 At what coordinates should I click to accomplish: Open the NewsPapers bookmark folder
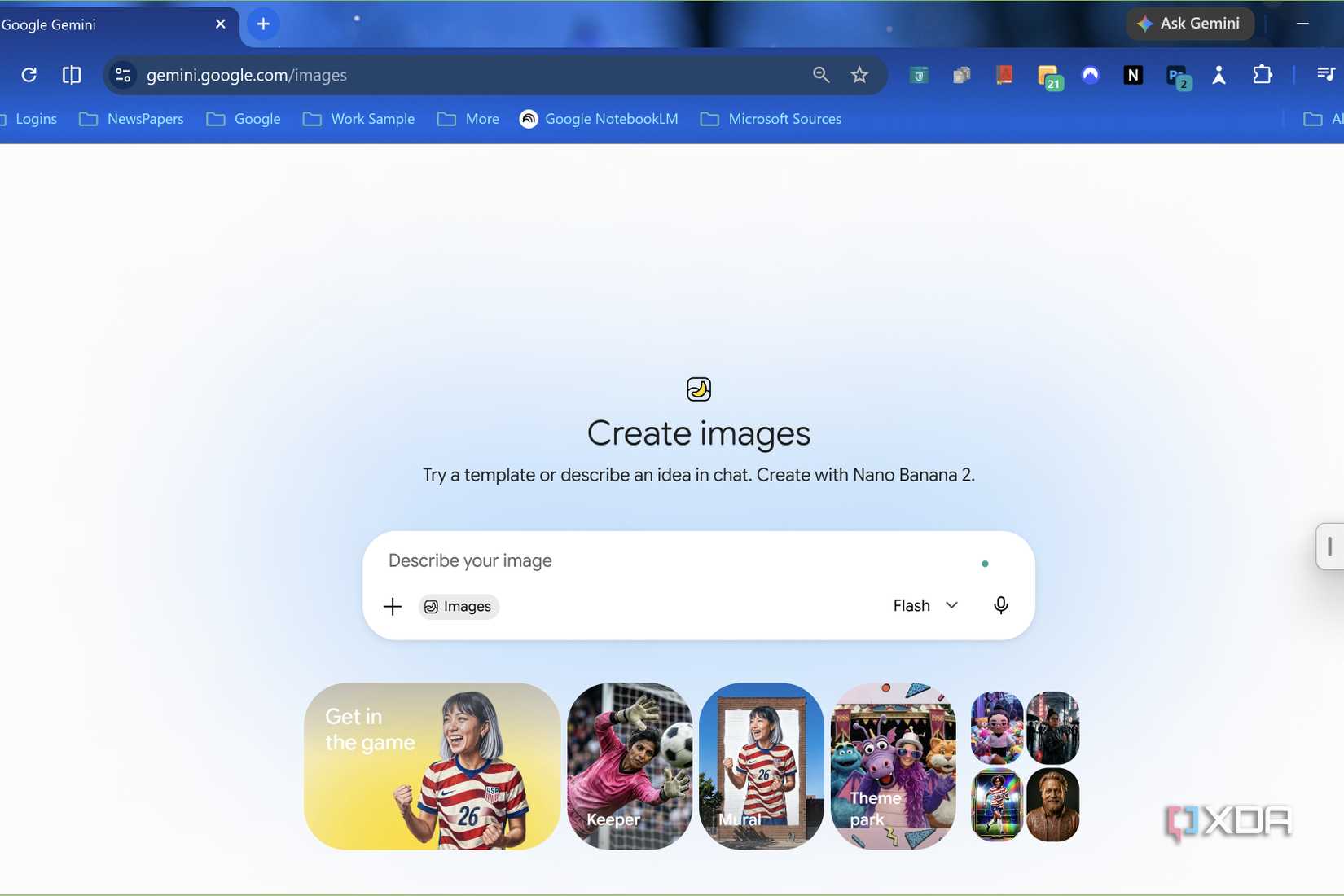pos(131,119)
